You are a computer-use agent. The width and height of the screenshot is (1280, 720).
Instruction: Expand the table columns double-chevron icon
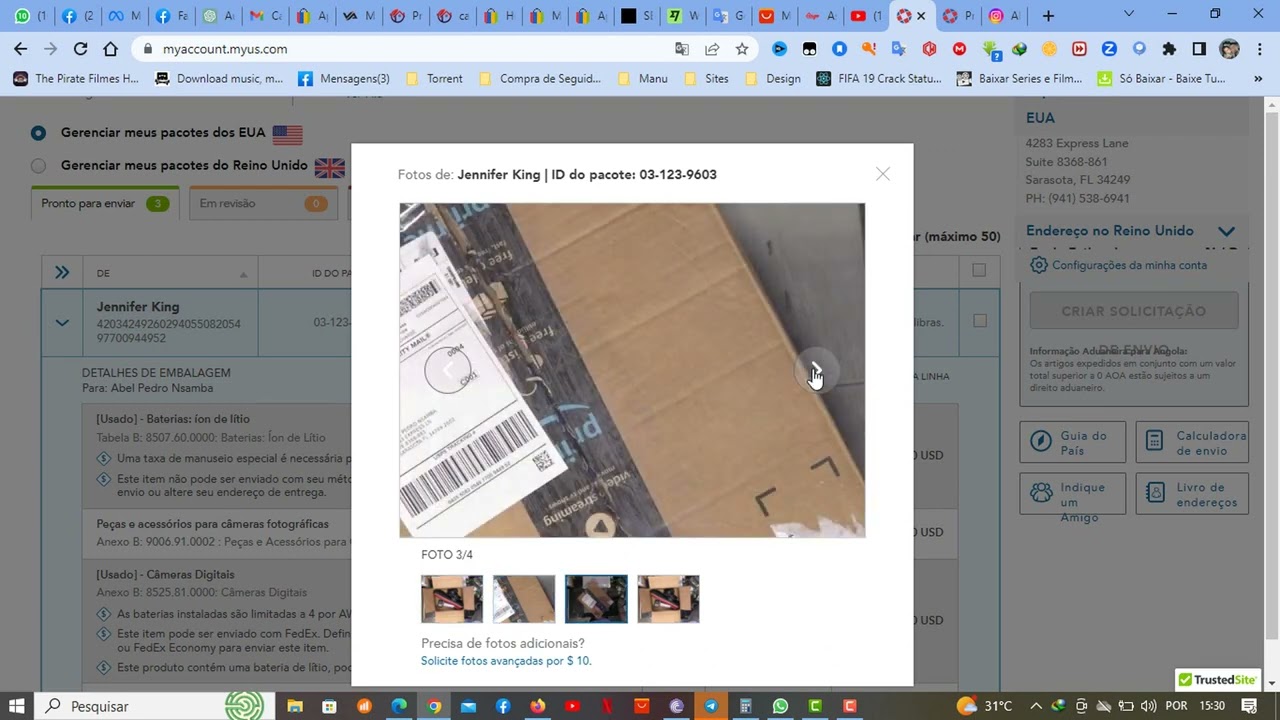click(x=62, y=272)
